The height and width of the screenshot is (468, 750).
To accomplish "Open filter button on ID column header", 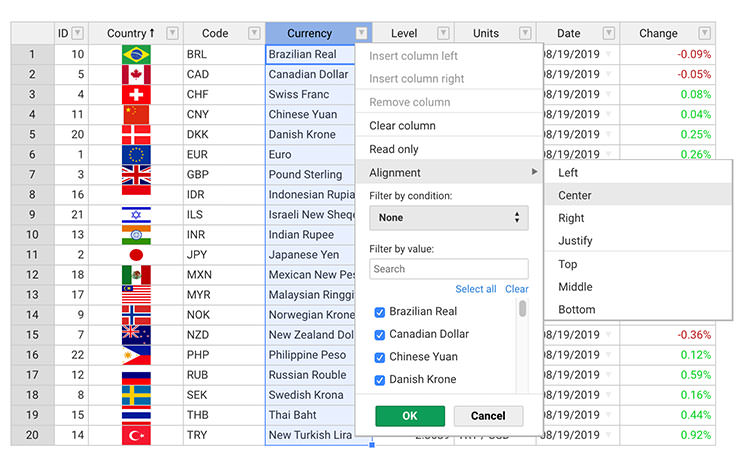I will [x=78, y=33].
